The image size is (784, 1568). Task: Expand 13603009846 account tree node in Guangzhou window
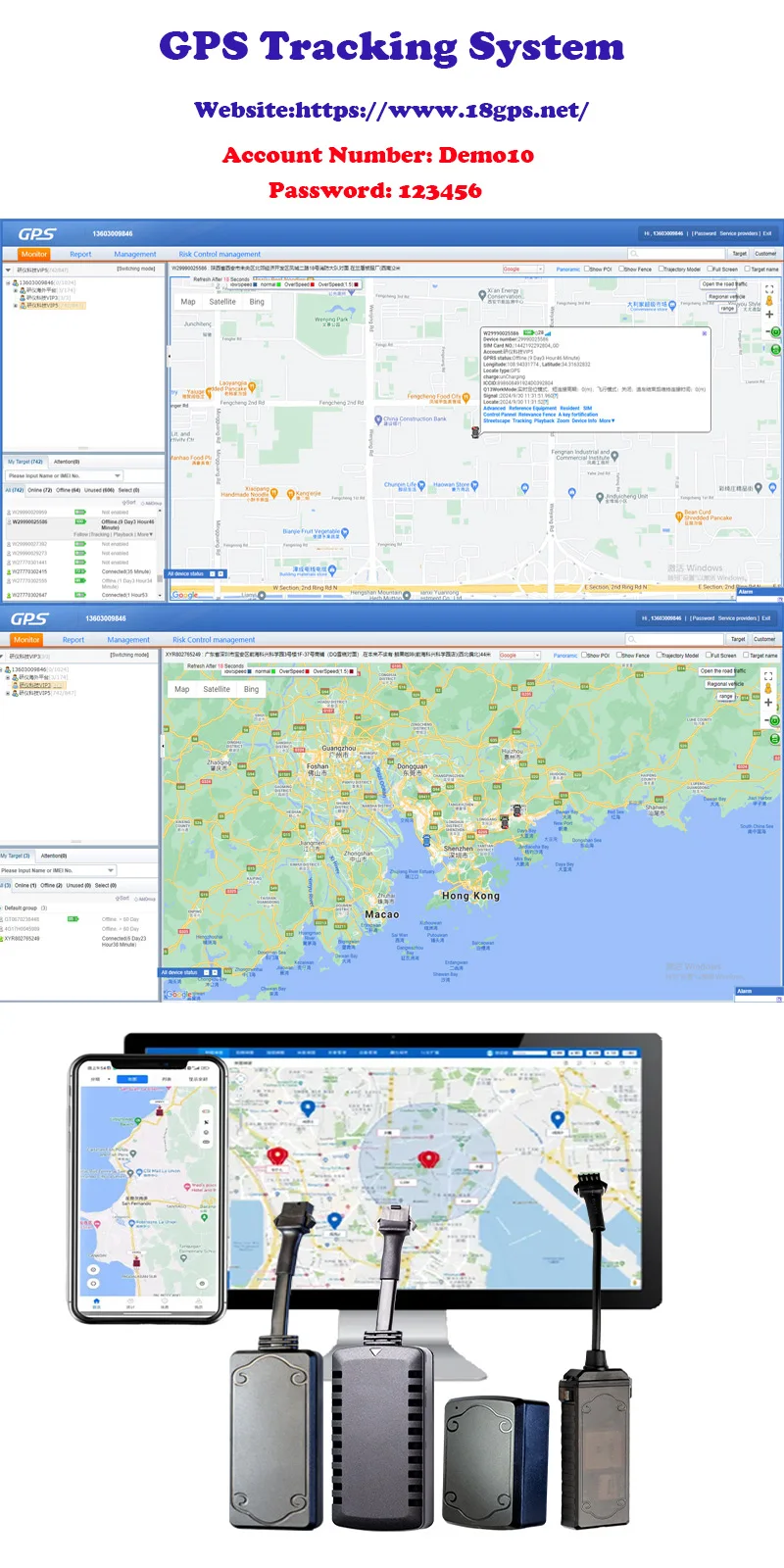coord(3,669)
